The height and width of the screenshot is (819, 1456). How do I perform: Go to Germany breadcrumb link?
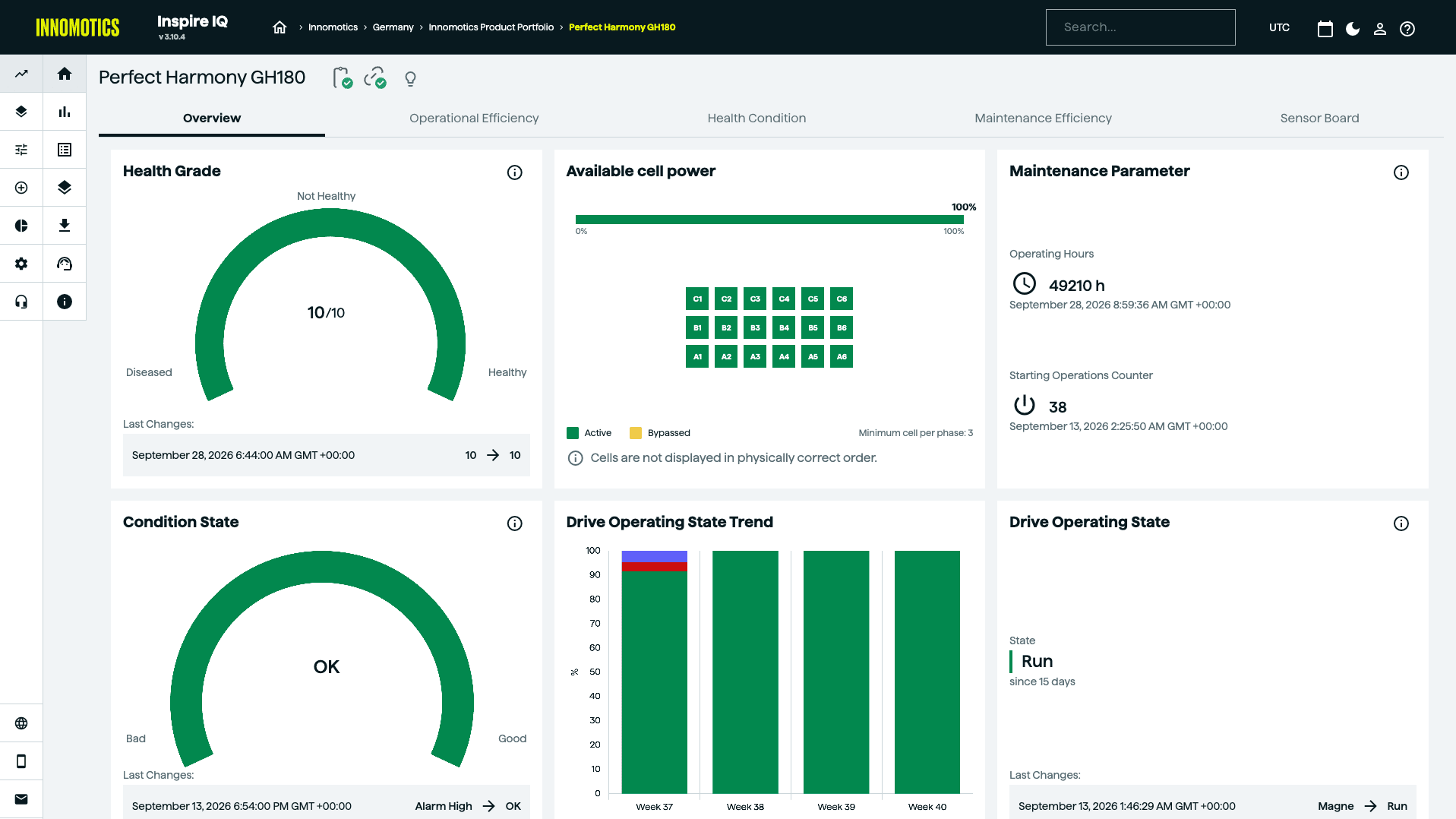(x=393, y=27)
